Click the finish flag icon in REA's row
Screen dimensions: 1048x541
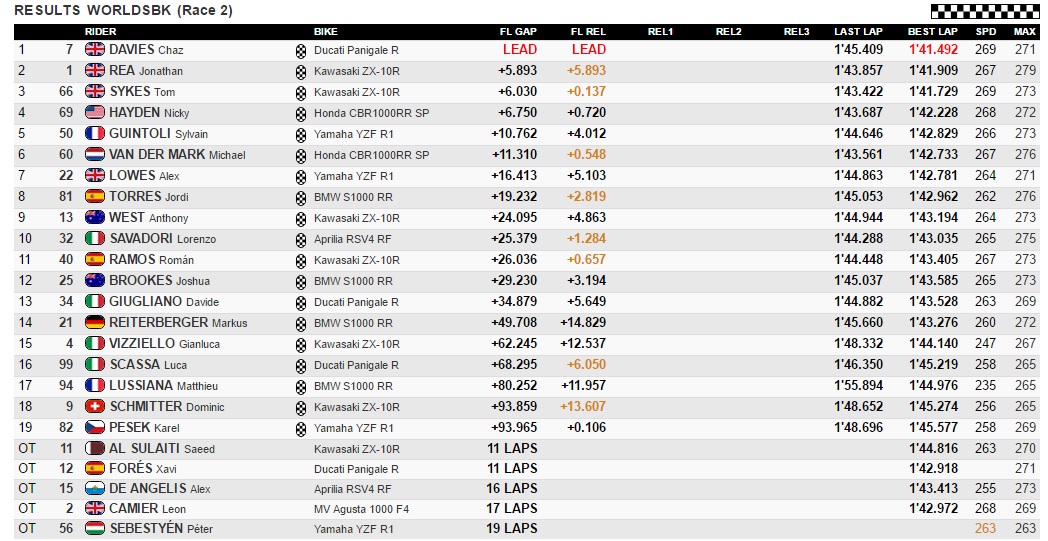click(301, 71)
